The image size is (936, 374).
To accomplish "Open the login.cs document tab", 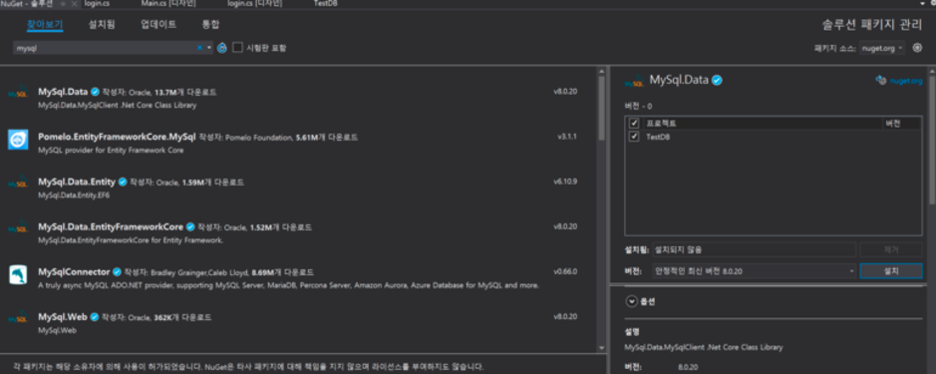I will coord(96,4).
